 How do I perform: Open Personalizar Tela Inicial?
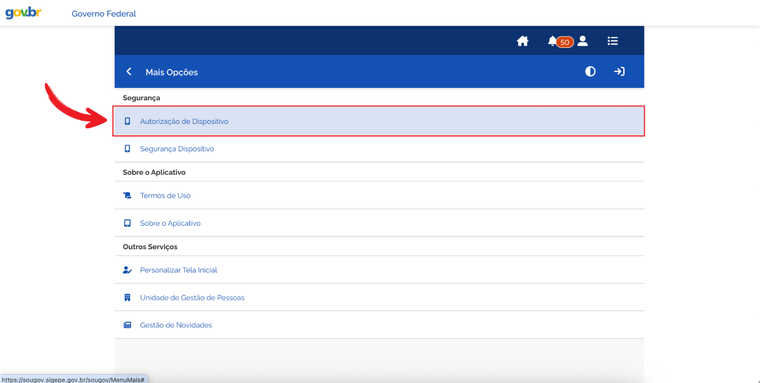(379, 270)
